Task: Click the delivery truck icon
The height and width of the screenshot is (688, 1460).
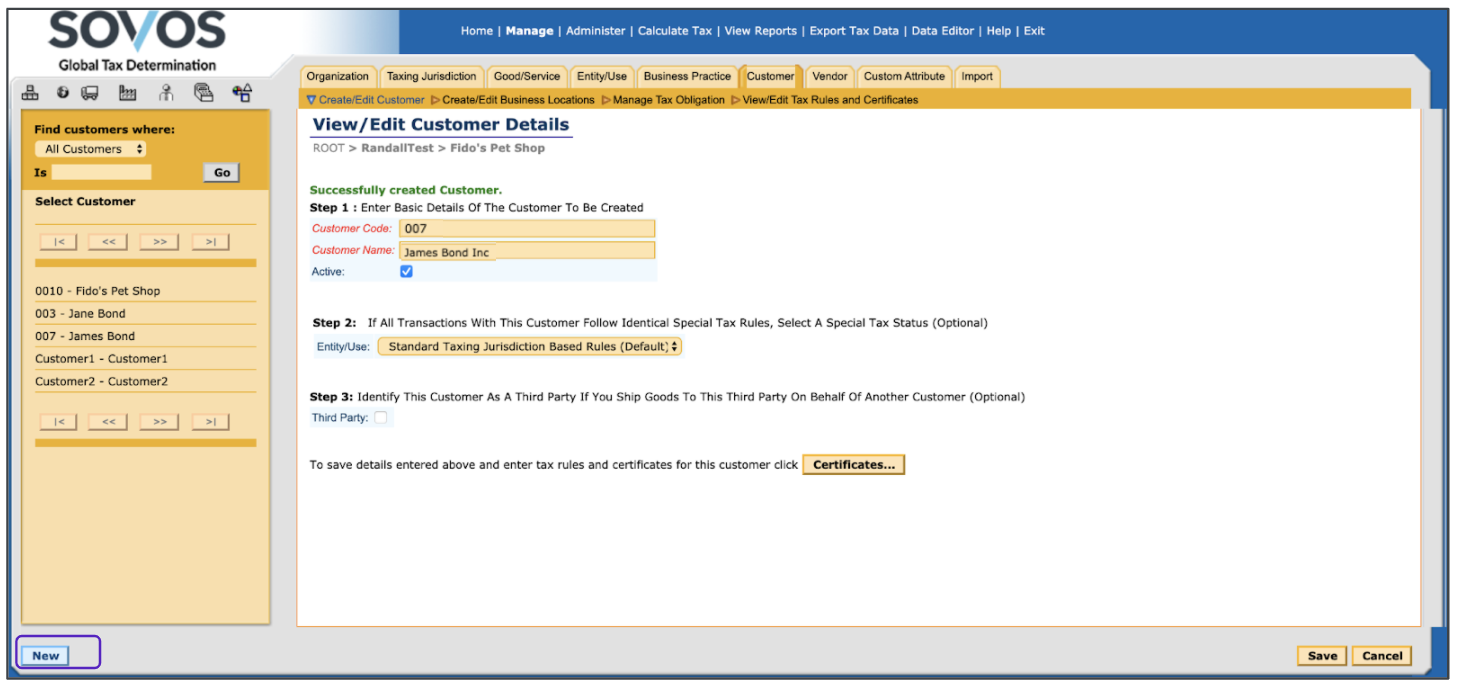Action: [90, 93]
